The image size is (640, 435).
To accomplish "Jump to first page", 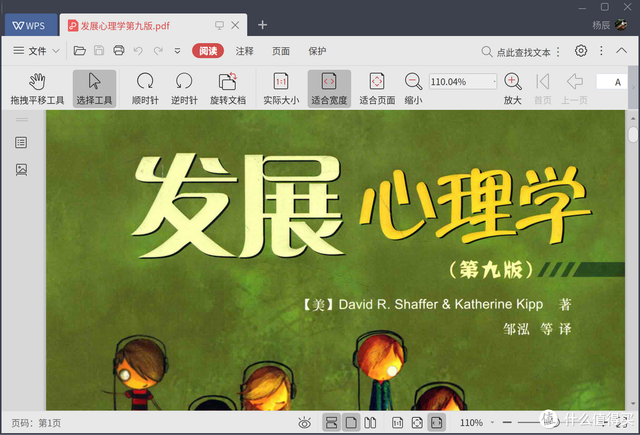I will 542,89.
